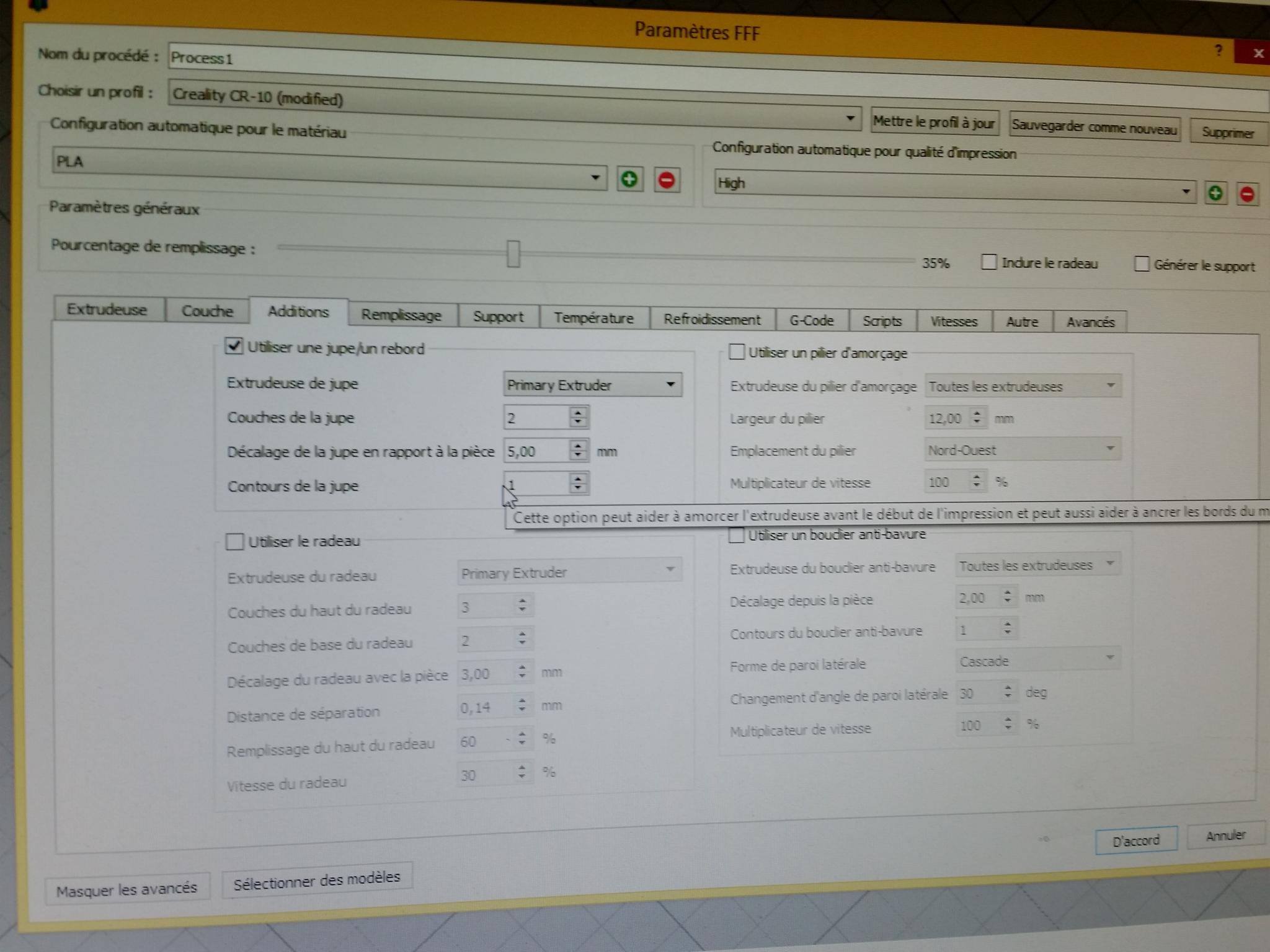This screenshot has width=1270, height=952.
Task: Increase 'Distance de séparation' stepper
Action: pyautogui.click(x=522, y=701)
